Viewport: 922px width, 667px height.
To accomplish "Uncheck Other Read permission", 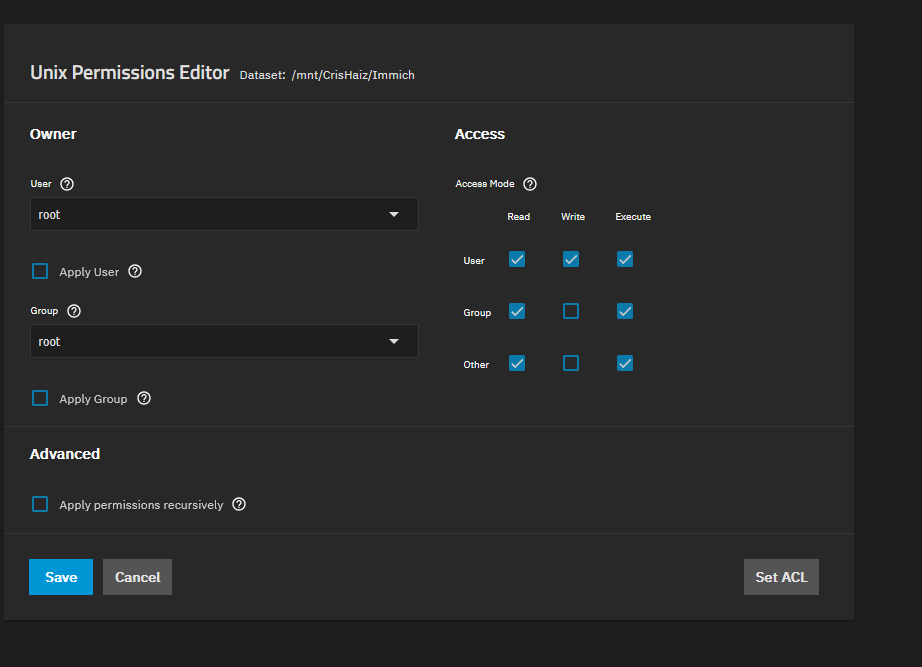I will pyautogui.click(x=517, y=363).
